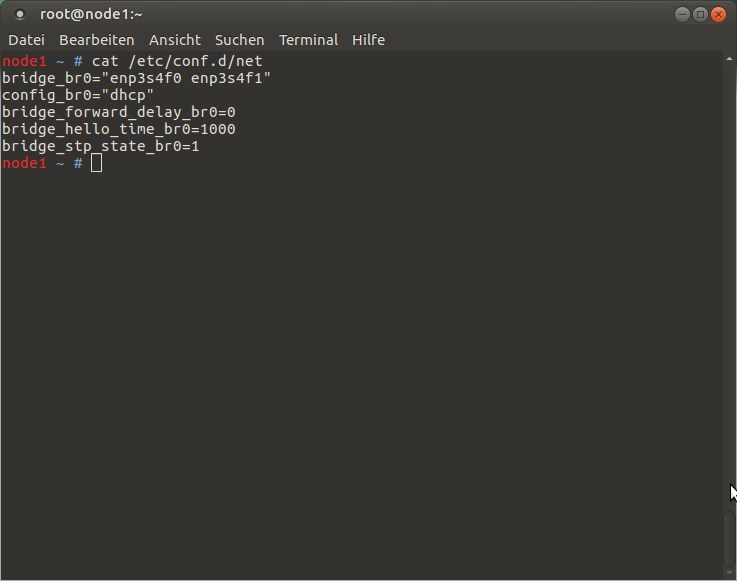Click the window icon left of title

(x=20, y=15)
